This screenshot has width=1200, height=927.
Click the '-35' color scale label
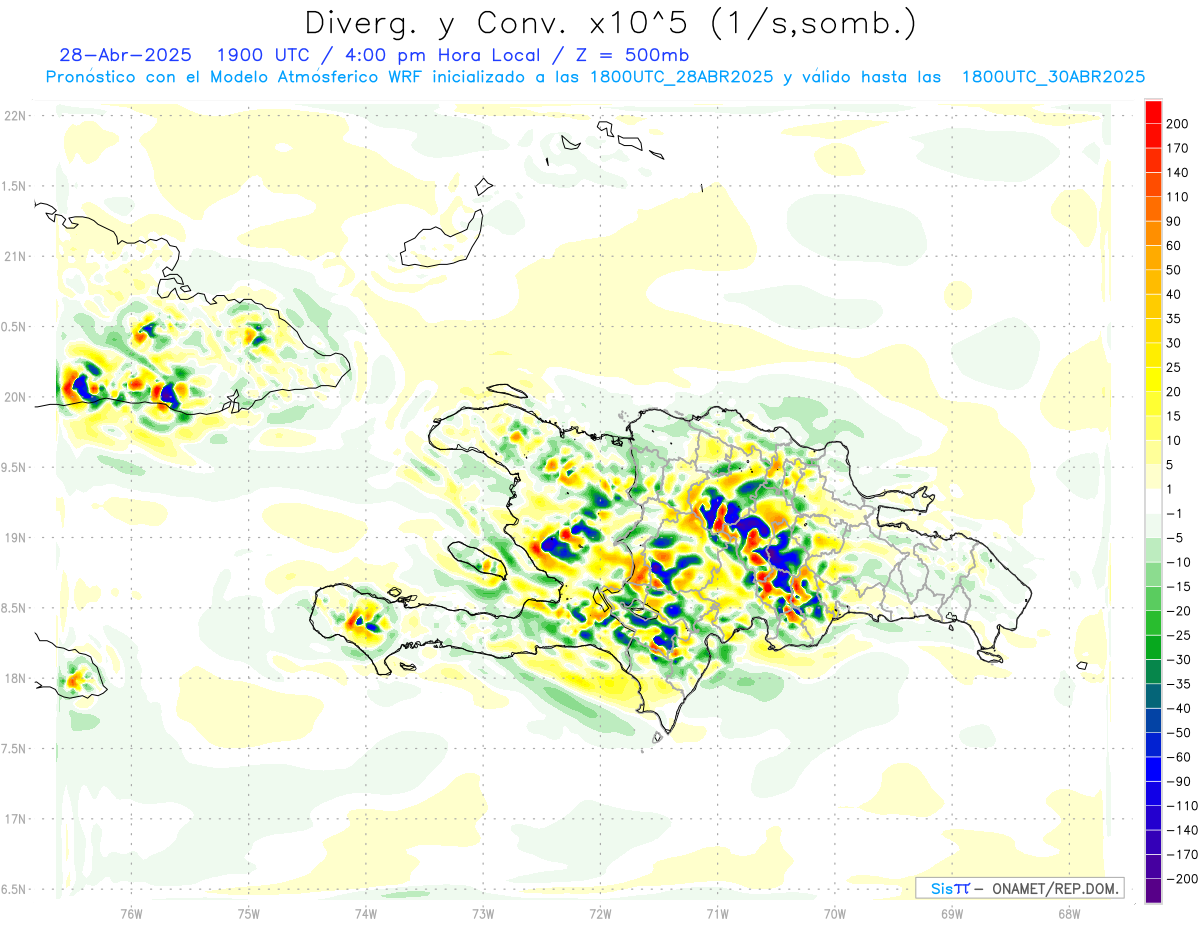coord(1178,684)
